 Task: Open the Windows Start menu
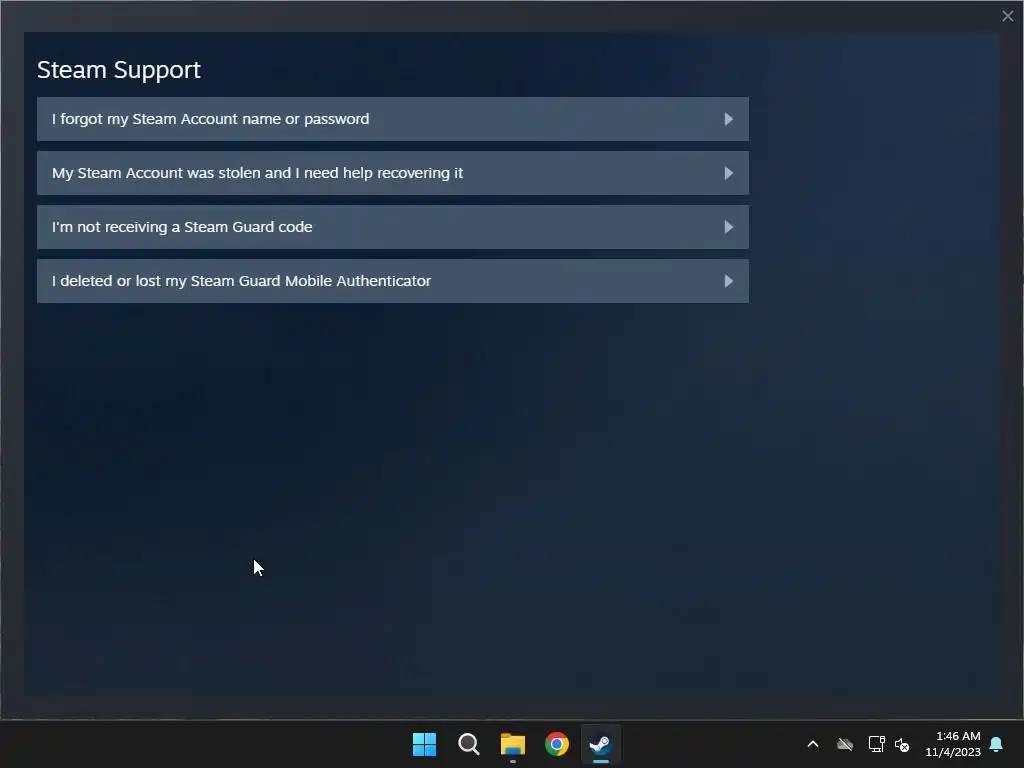pos(424,744)
